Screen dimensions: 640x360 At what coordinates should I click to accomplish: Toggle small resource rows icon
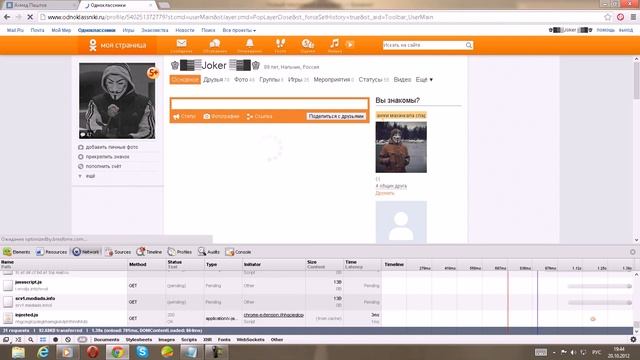[x=43, y=340]
